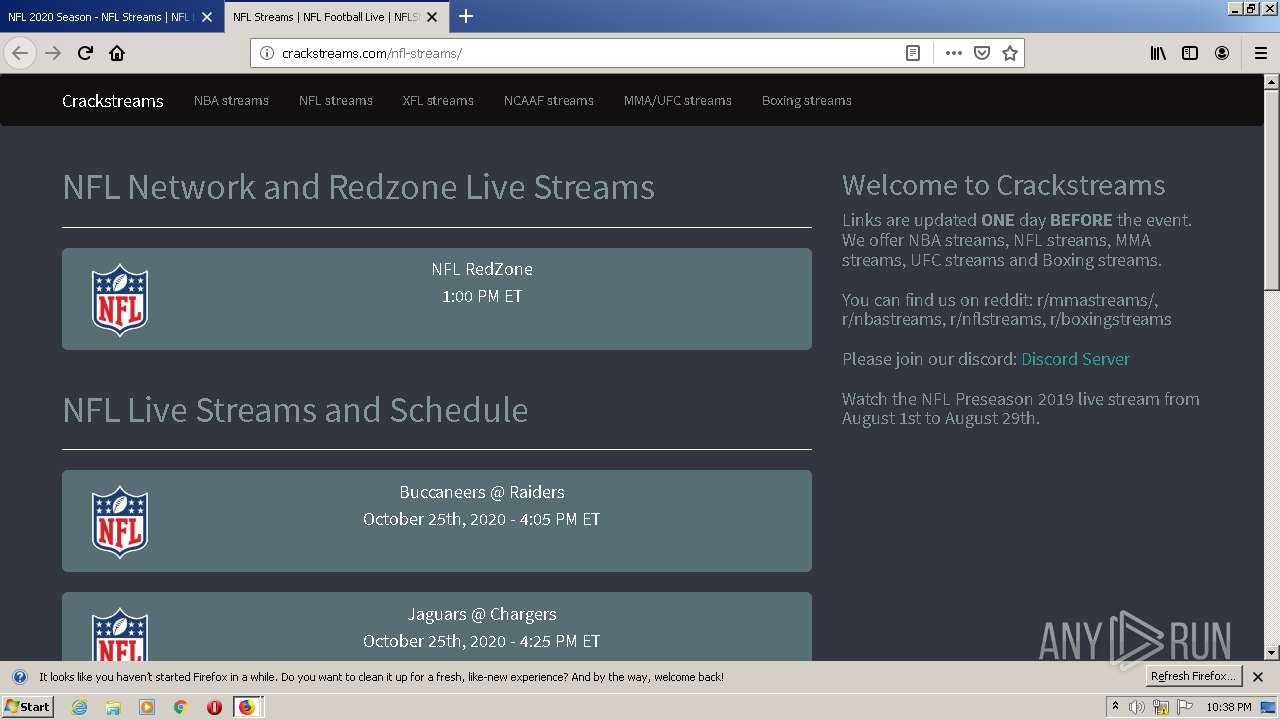The height and width of the screenshot is (720, 1280).
Task: Open a new tab with the plus button
Action: click(x=466, y=16)
